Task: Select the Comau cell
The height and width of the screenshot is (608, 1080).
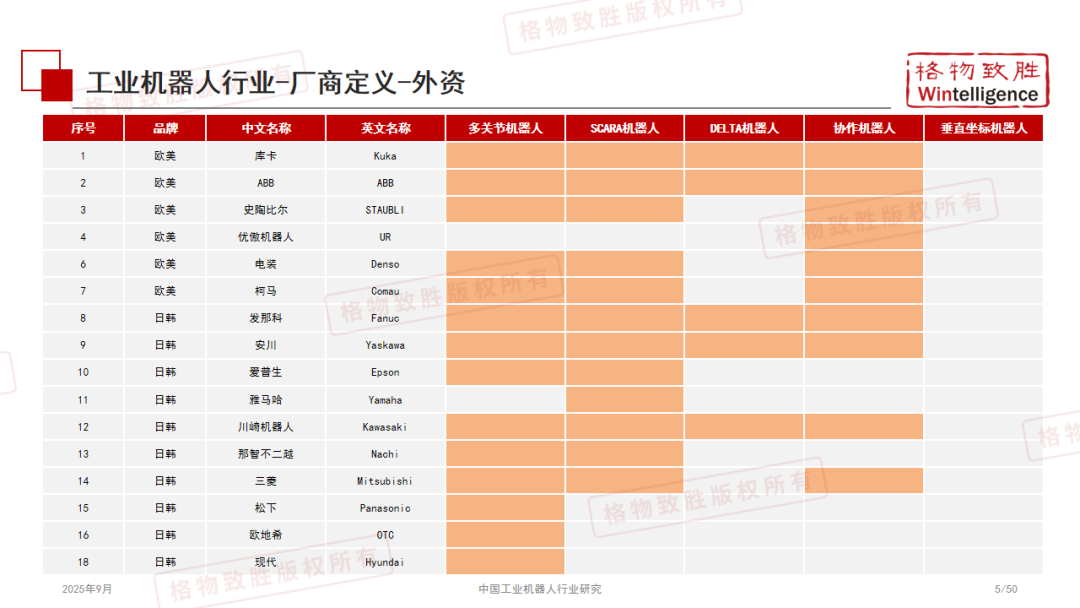Action: (x=386, y=291)
